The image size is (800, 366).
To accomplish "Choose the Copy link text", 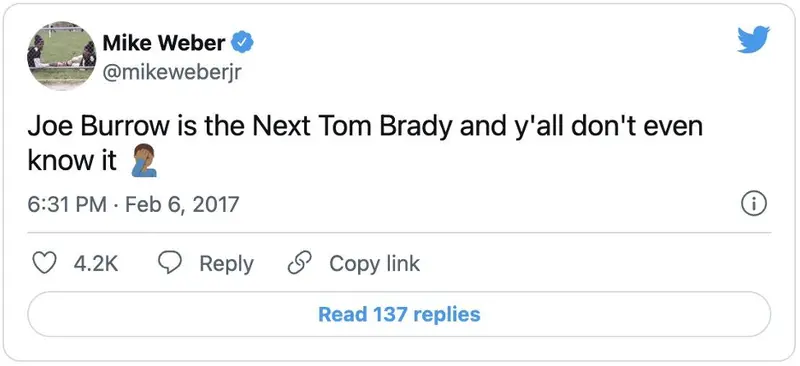I will [374, 263].
